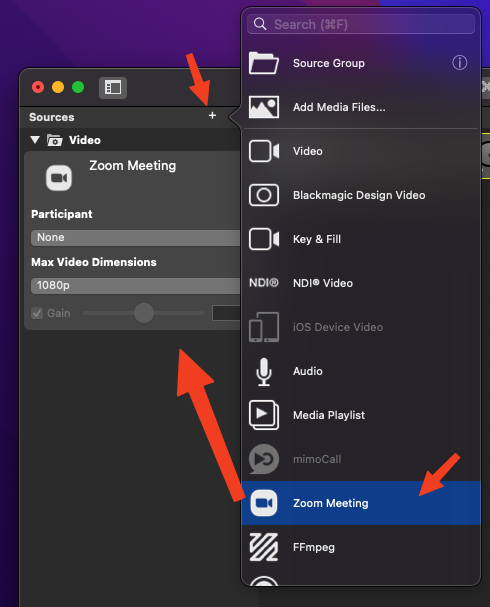Click the Audio microphone icon

[x=264, y=372]
